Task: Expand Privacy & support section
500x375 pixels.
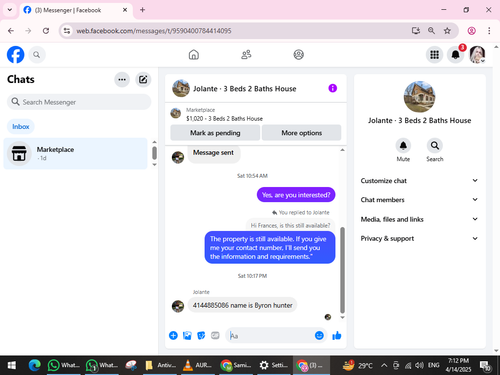Action: click(419, 238)
